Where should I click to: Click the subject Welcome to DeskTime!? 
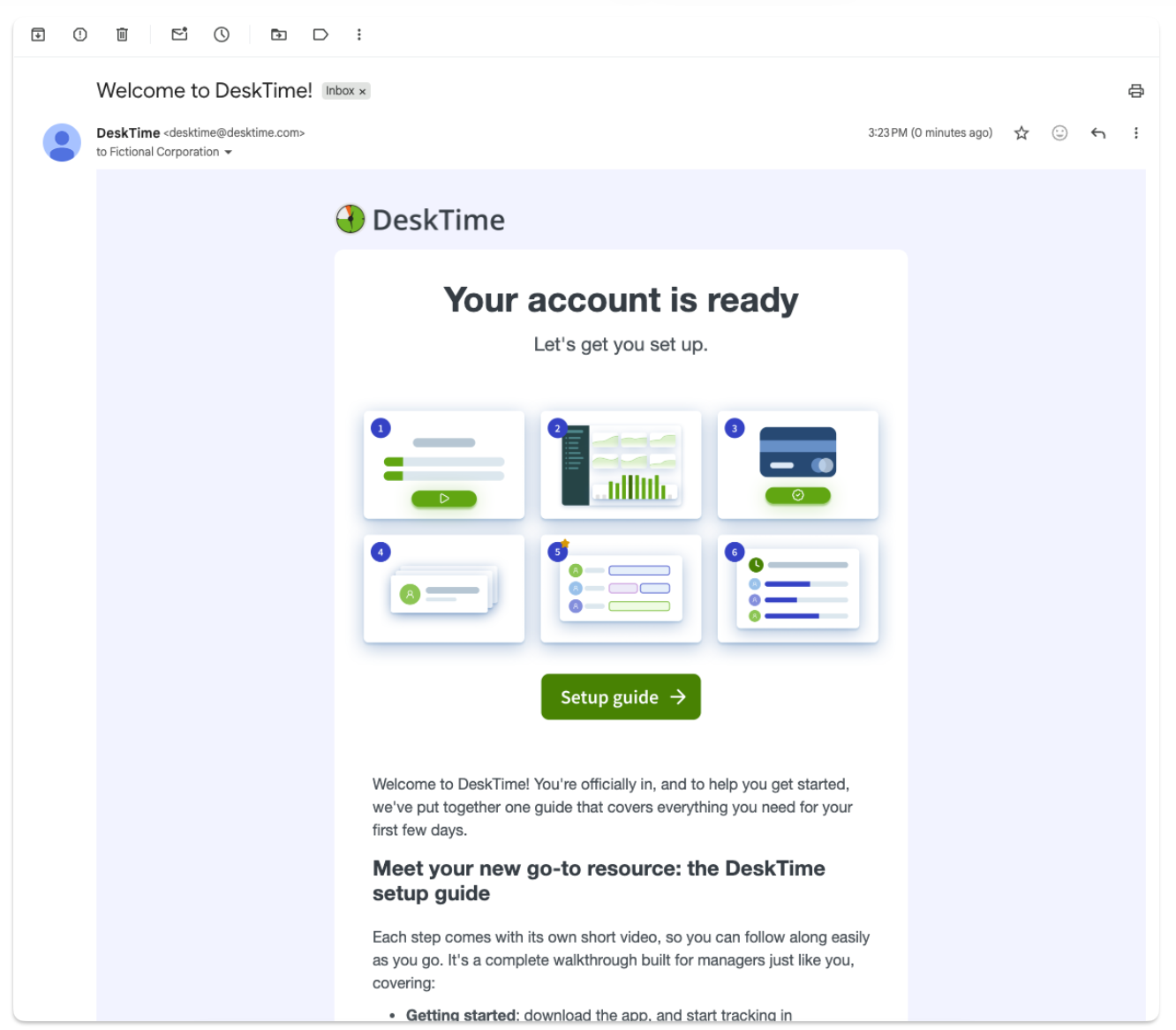click(x=204, y=91)
